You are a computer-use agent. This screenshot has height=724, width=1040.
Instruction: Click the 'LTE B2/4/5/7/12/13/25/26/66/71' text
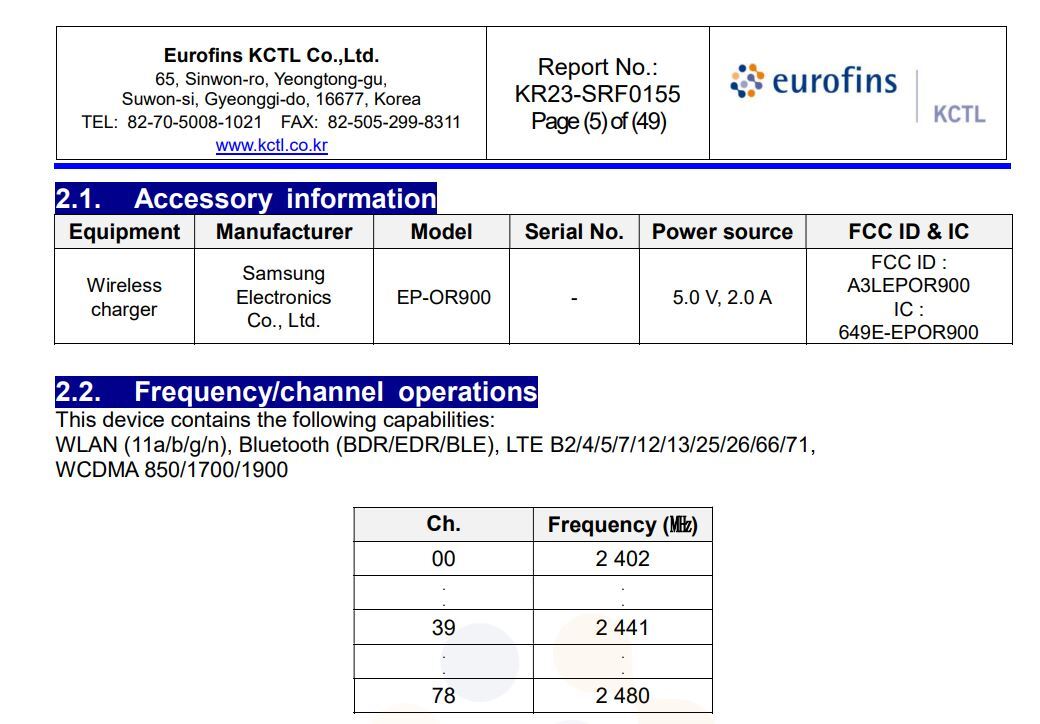[x=658, y=444]
